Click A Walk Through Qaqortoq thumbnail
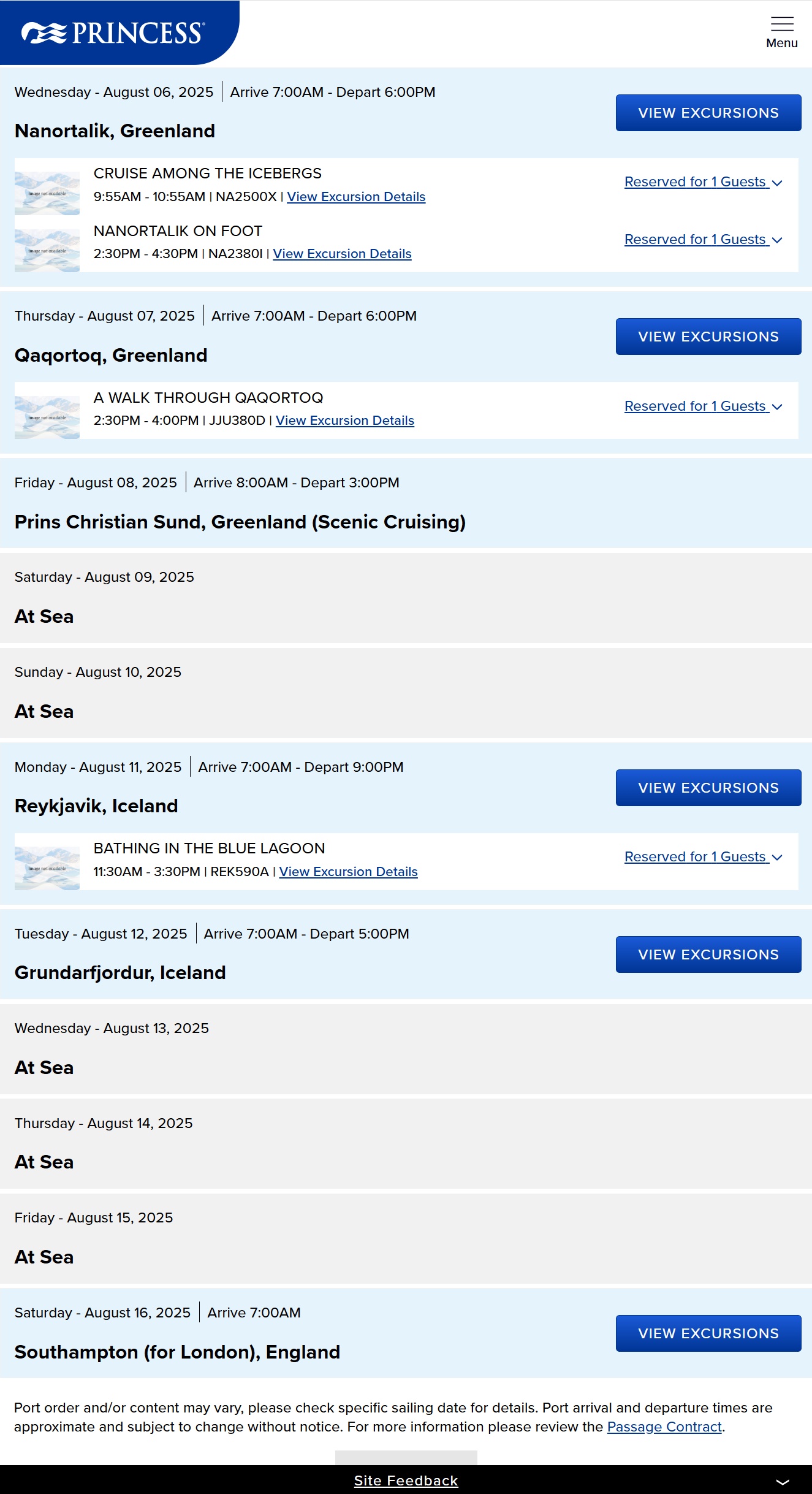This screenshot has height=1494, width=812. click(47, 417)
